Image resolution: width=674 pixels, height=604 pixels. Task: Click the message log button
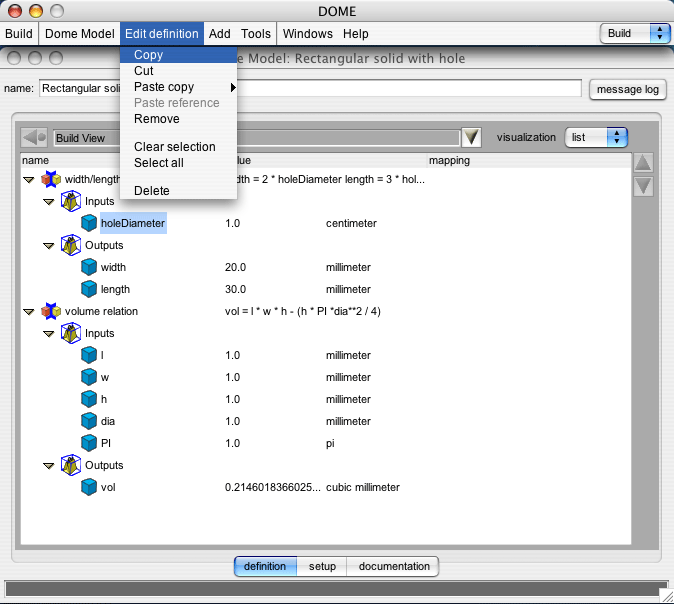[x=628, y=89]
